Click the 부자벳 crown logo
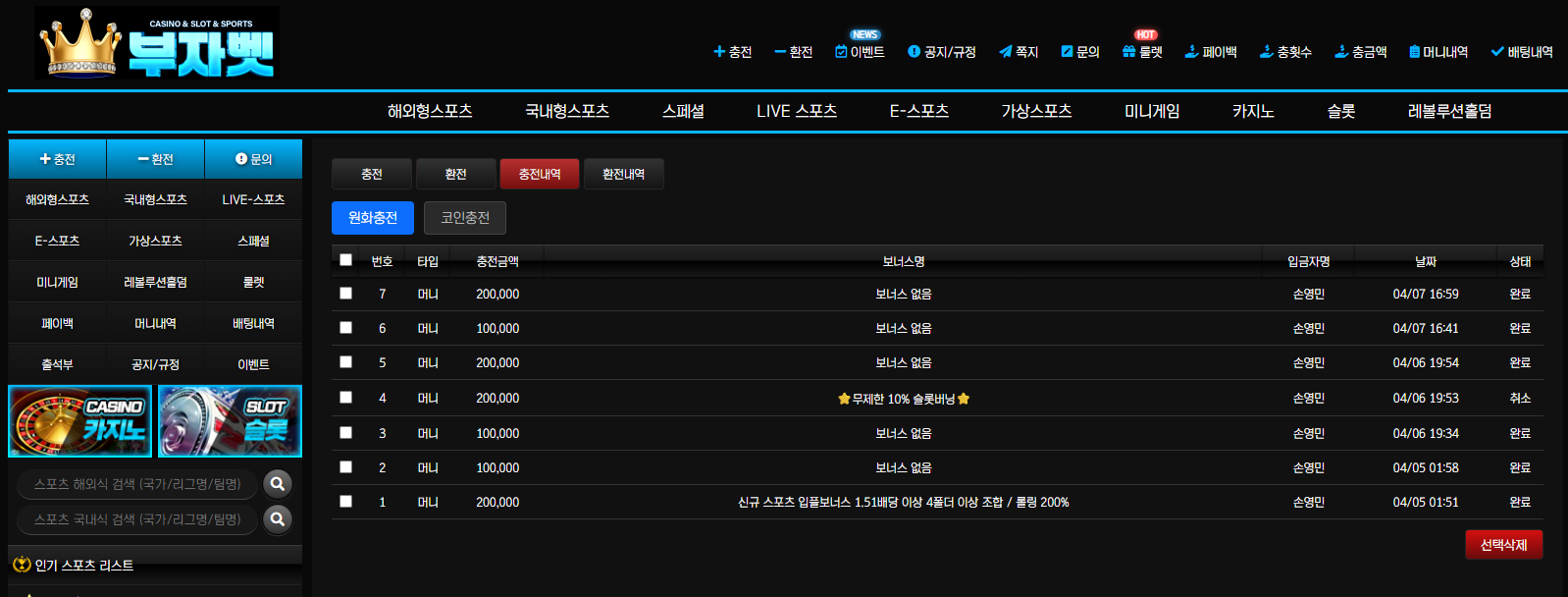1568x597 pixels. (x=157, y=43)
